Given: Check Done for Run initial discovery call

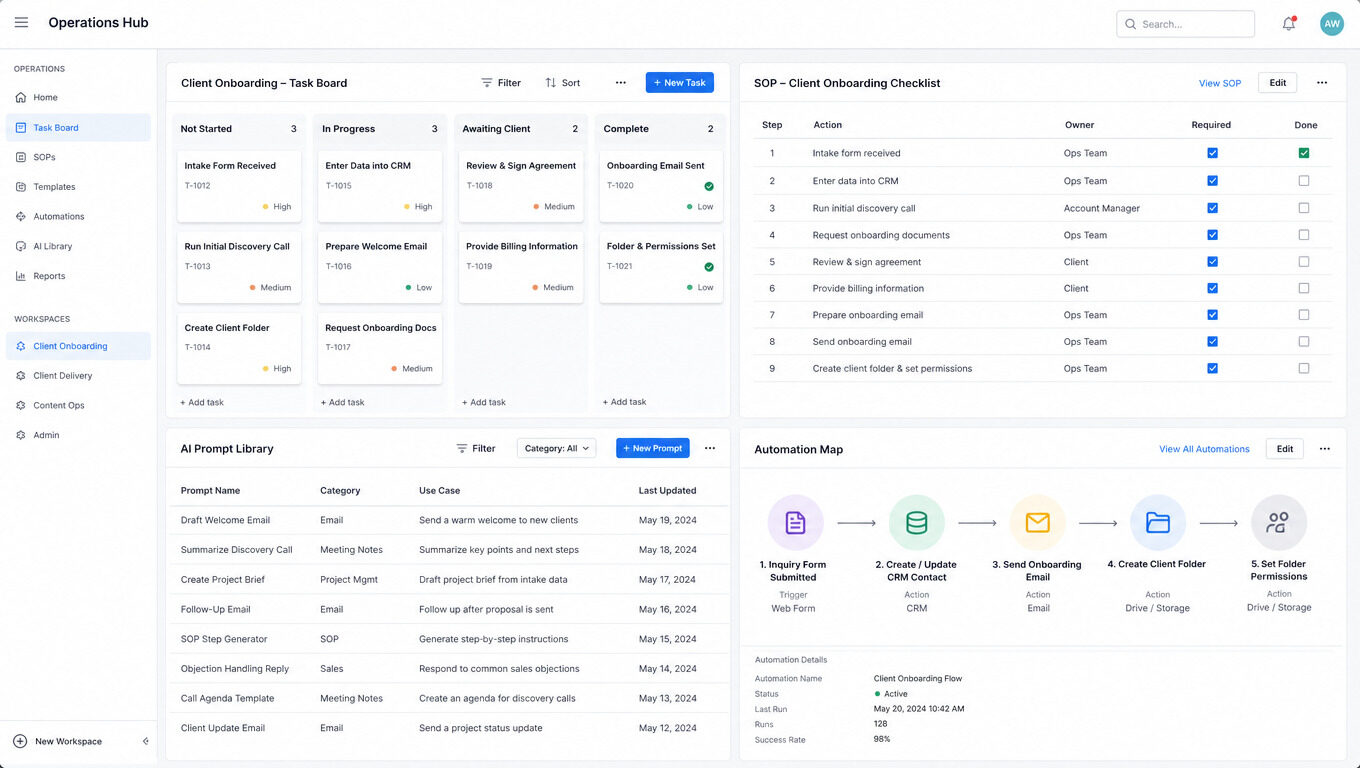Looking at the screenshot, I should point(1304,208).
